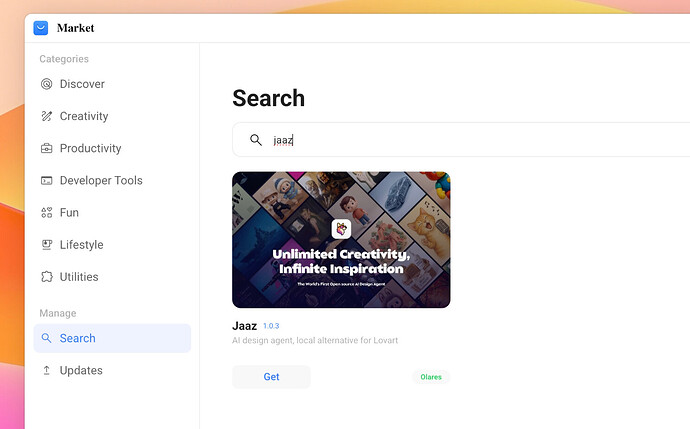Viewport: 690px width, 429px height.
Task: Click the Updates upload arrow icon
Action: click(x=46, y=370)
